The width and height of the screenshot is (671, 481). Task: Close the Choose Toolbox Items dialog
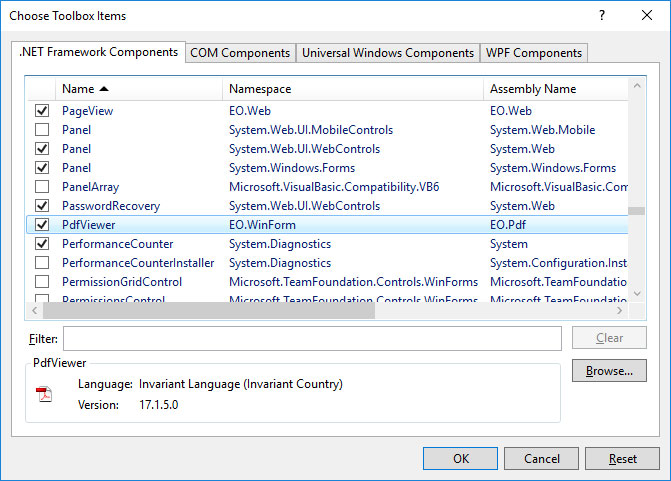tap(647, 15)
